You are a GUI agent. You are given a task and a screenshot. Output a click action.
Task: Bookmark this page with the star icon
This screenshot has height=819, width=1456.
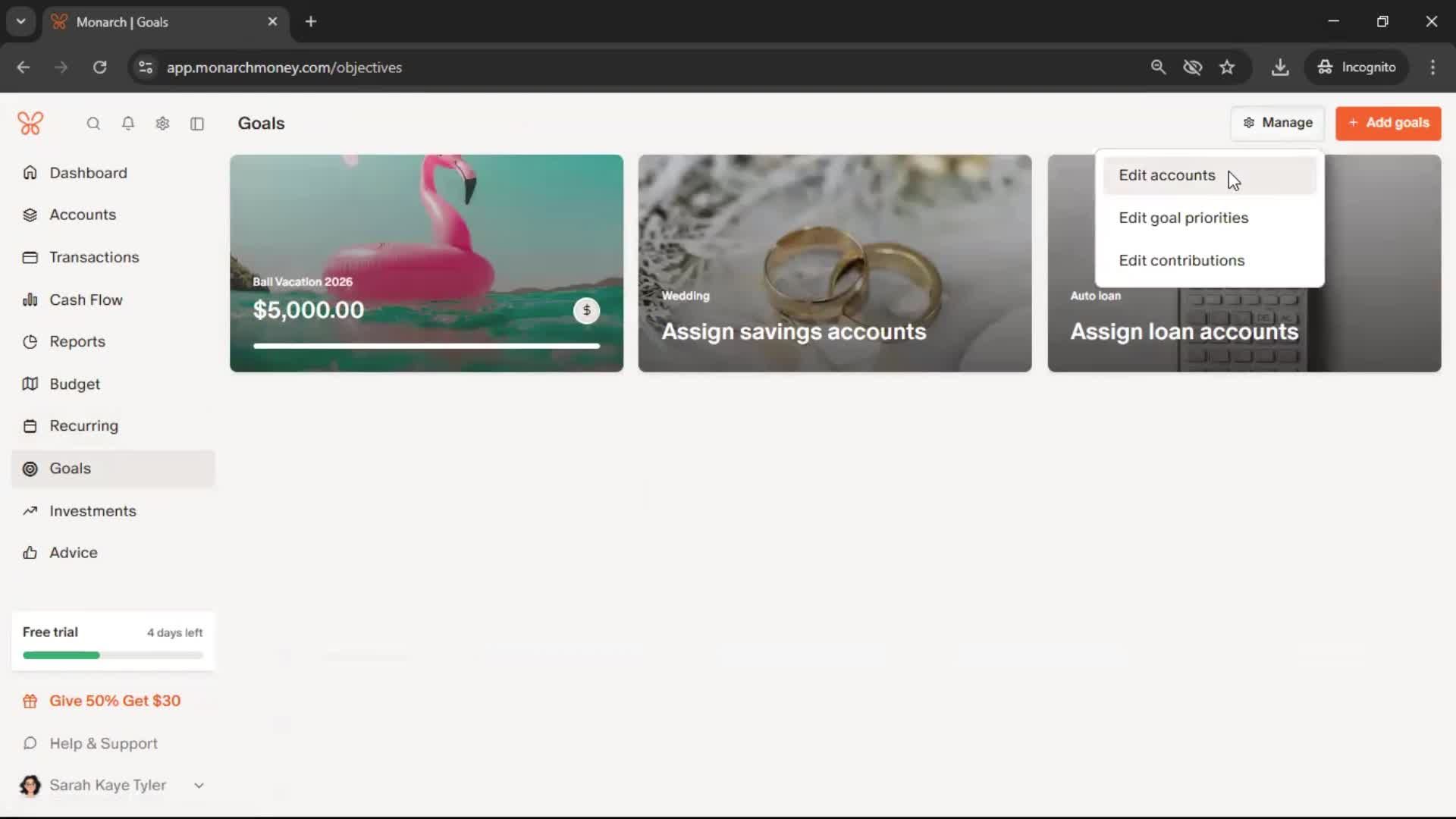tap(1227, 67)
